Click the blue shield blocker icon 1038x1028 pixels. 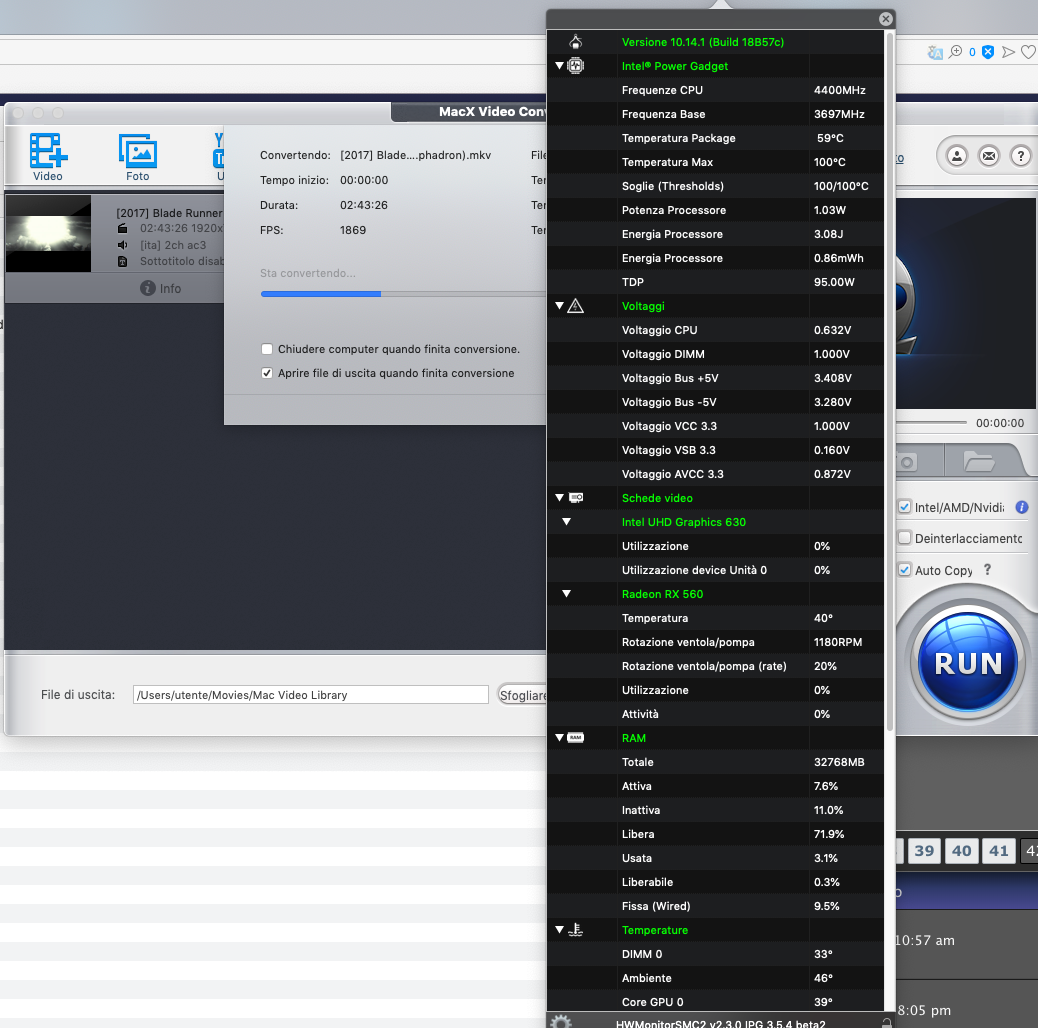[988, 52]
